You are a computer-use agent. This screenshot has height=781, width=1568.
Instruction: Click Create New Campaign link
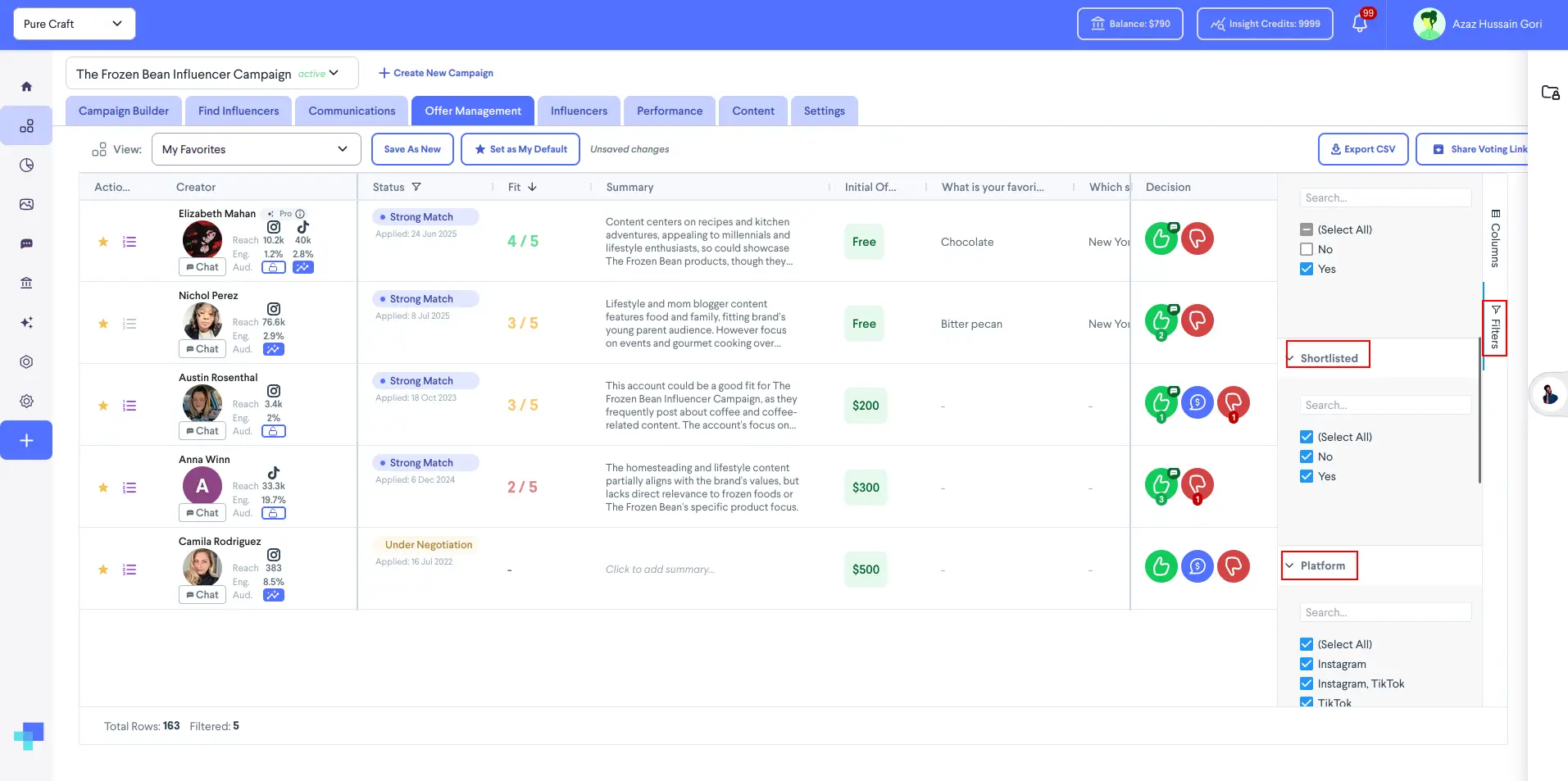[436, 73]
